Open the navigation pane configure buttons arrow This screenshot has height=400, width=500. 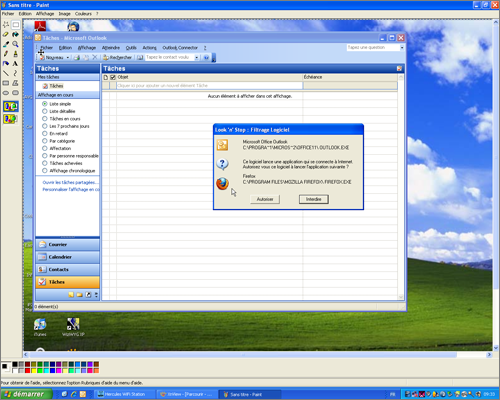(x=96, y=295)
